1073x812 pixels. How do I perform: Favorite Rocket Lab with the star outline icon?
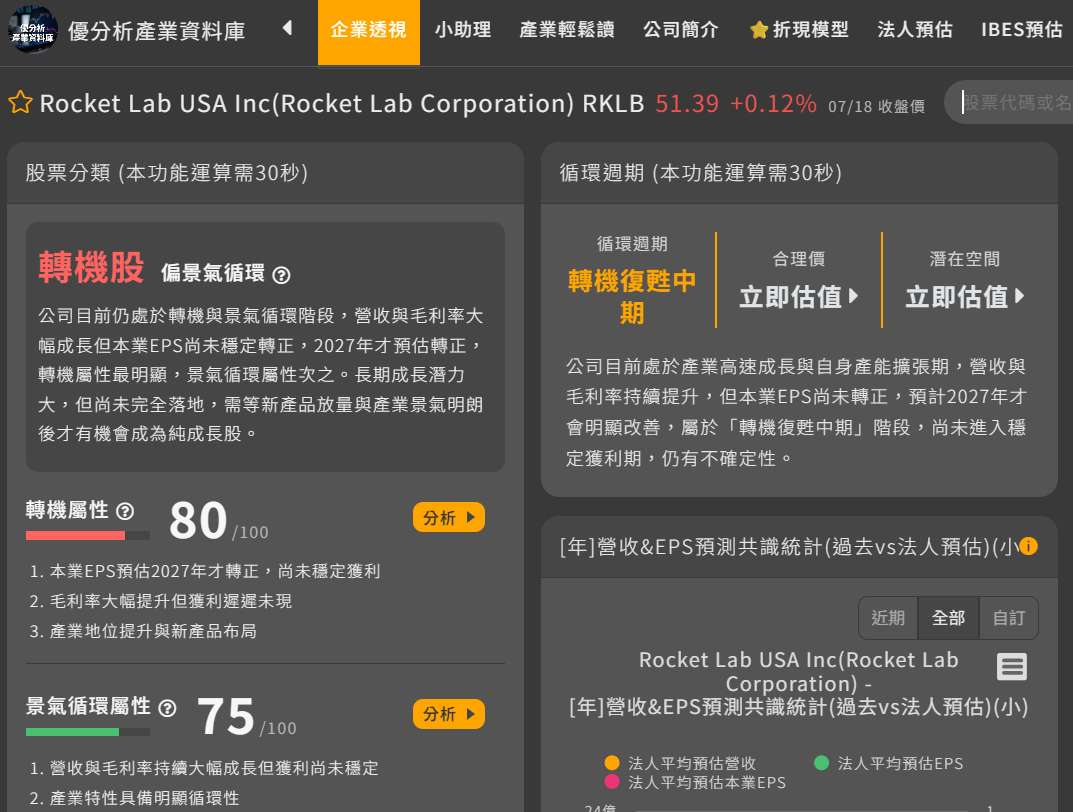click(20, 103)
